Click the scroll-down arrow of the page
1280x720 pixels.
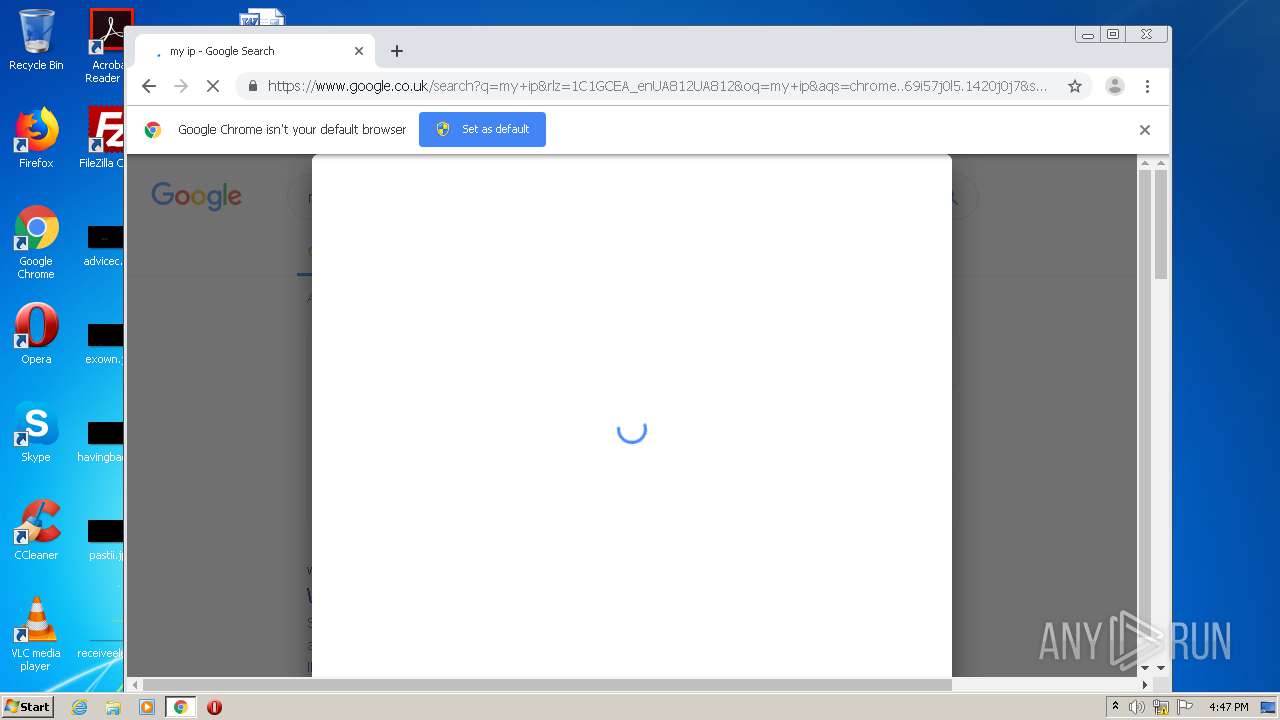(x=1160, y=668)
